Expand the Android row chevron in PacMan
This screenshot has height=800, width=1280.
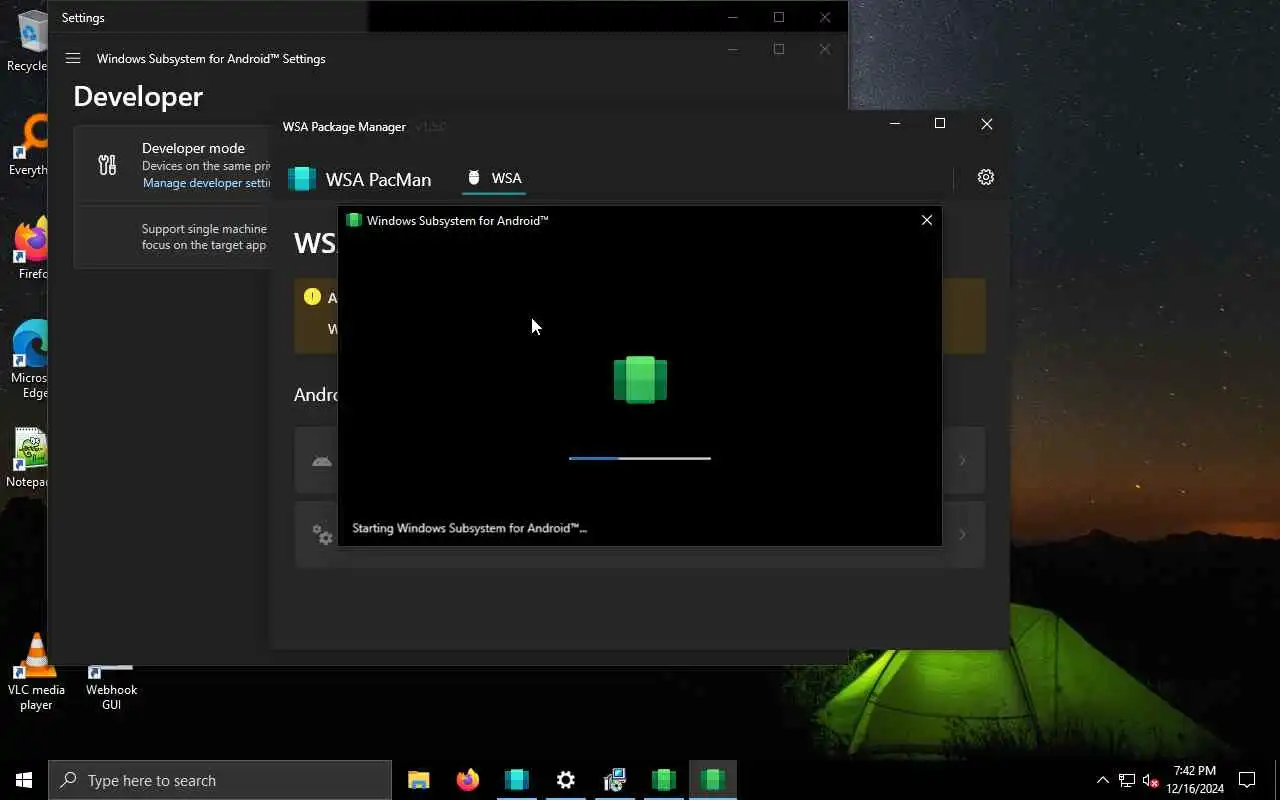tap(962, 460)
